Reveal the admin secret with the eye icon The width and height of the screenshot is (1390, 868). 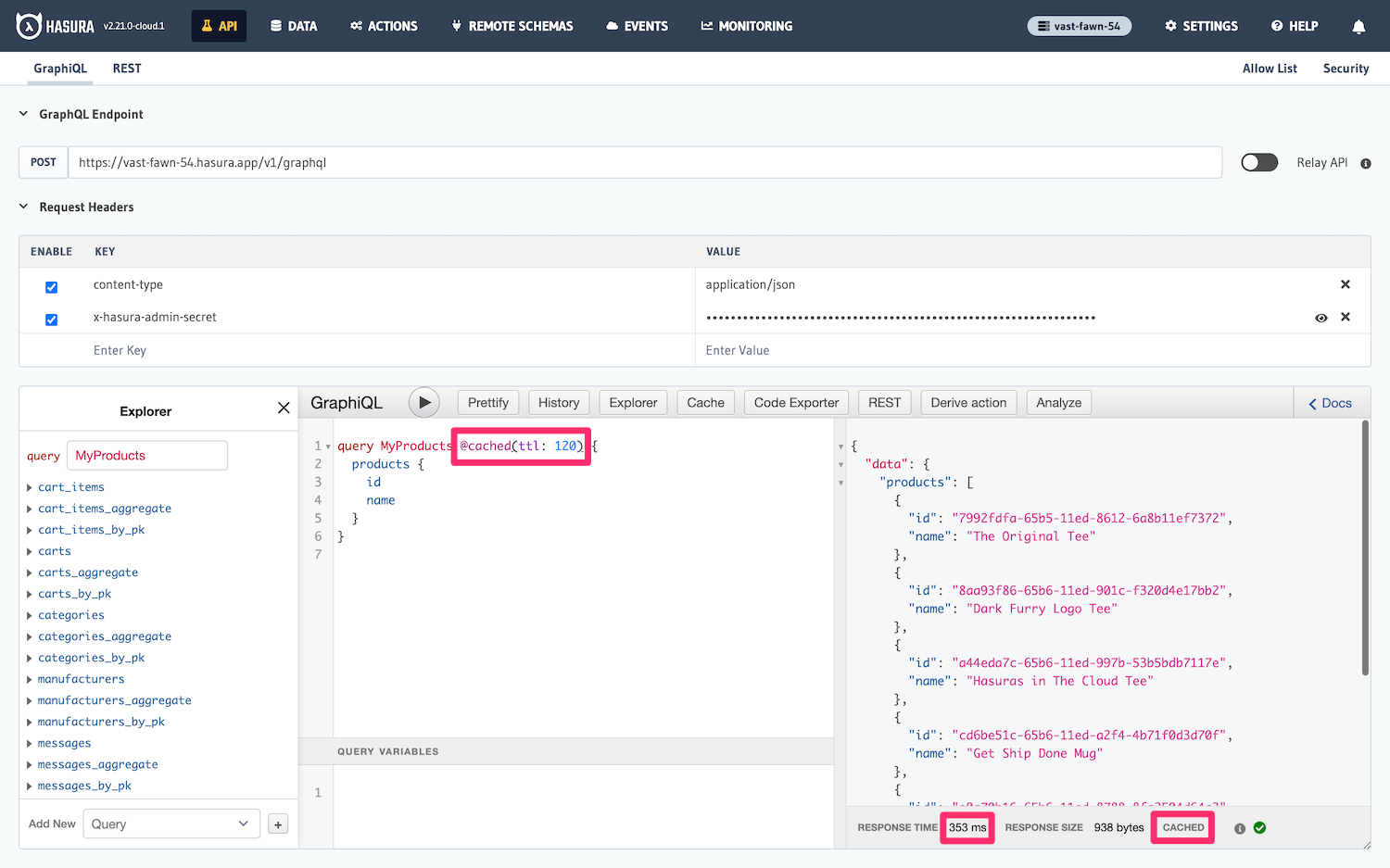pyautogui.click(x=1321, y=318)
